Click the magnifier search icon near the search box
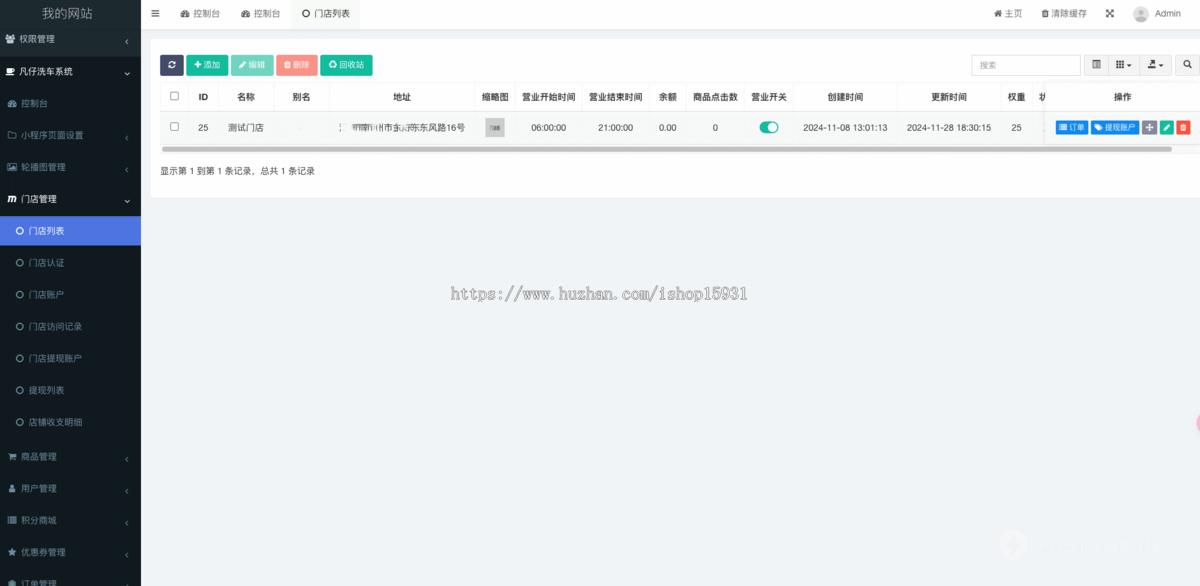 click(1187, 64)
